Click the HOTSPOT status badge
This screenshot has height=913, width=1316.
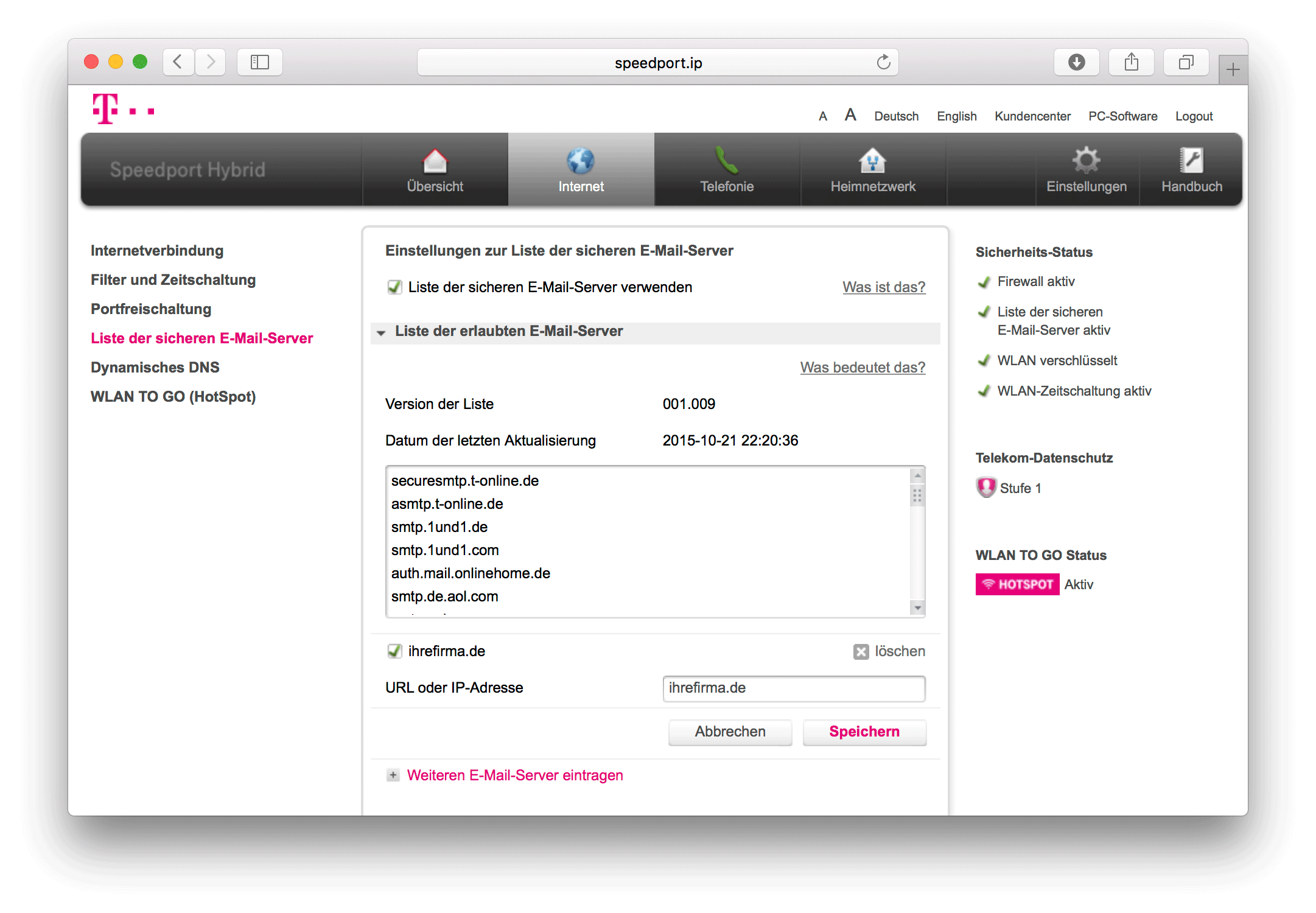click(x=1017, y=584)
